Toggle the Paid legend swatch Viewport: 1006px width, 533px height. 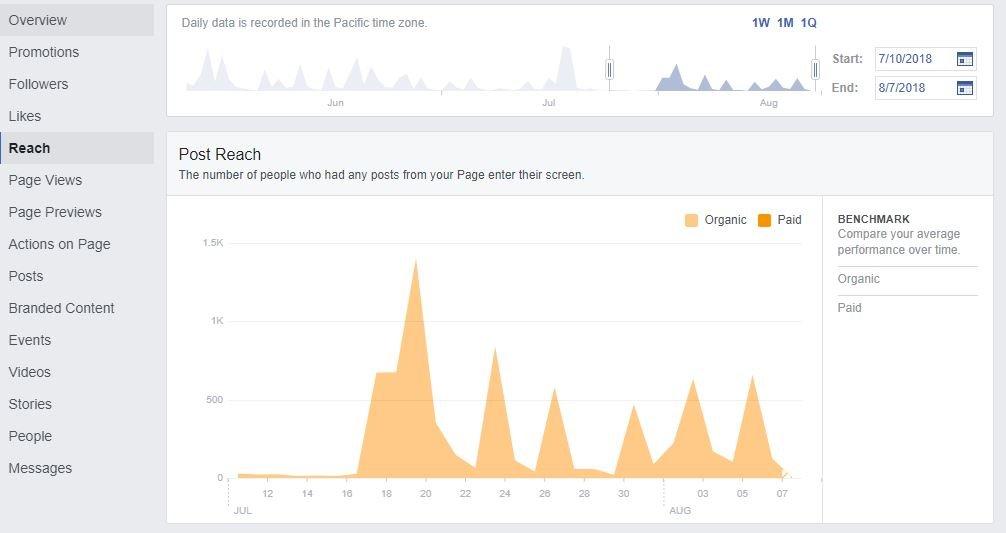(x=764, y=220)
